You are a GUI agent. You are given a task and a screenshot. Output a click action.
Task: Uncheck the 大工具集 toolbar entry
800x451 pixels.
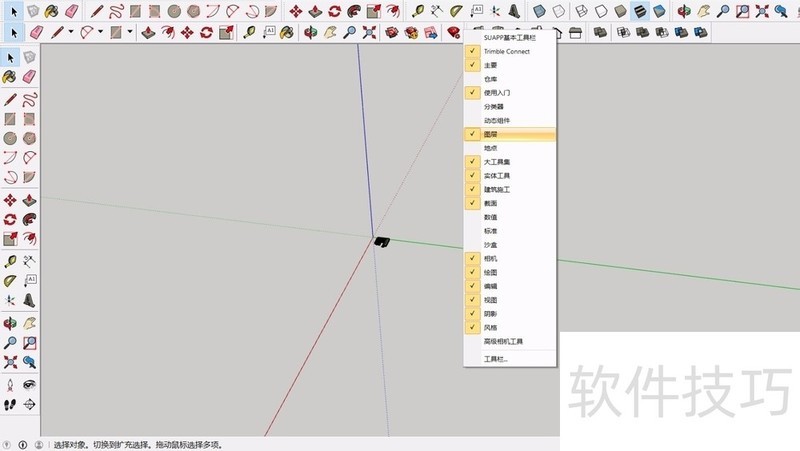click(509, 162)
